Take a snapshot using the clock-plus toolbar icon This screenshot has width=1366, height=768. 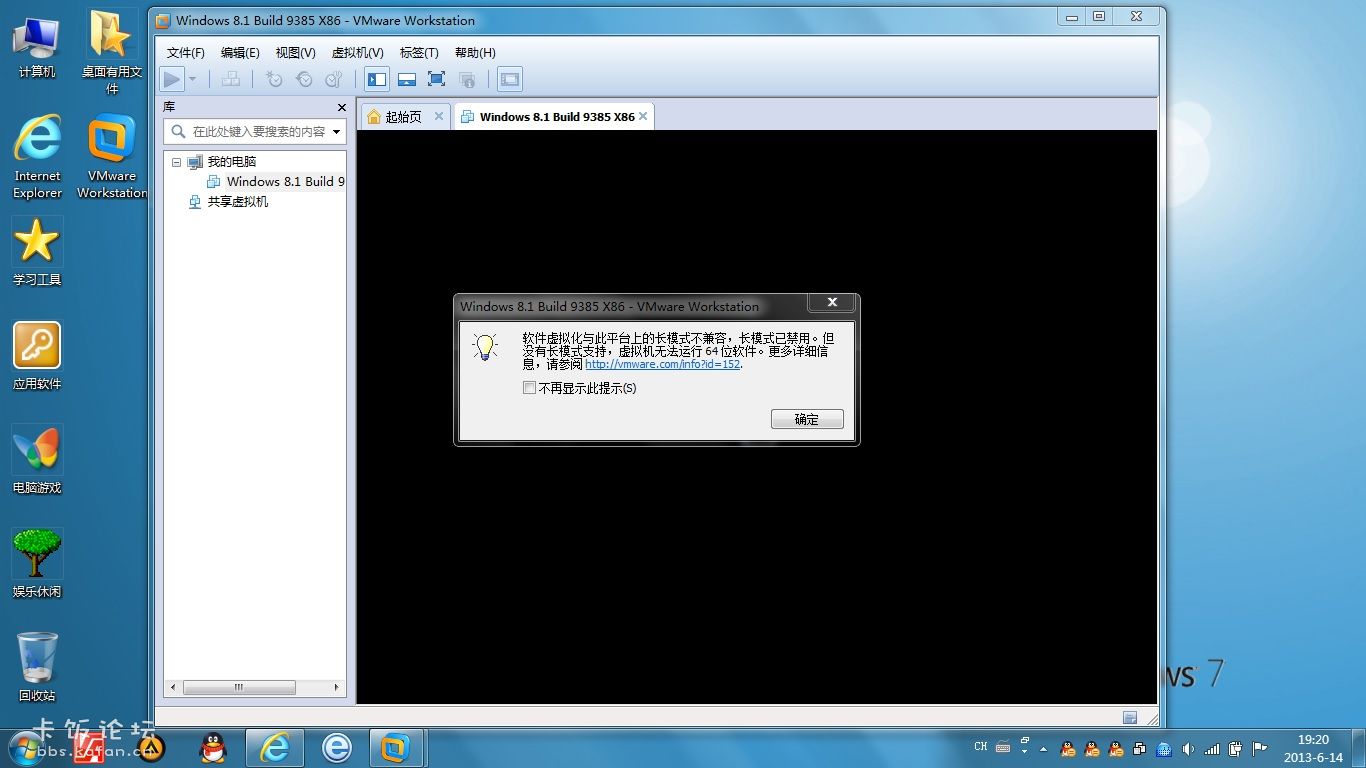pyautogui.click(x=274, y=79)
